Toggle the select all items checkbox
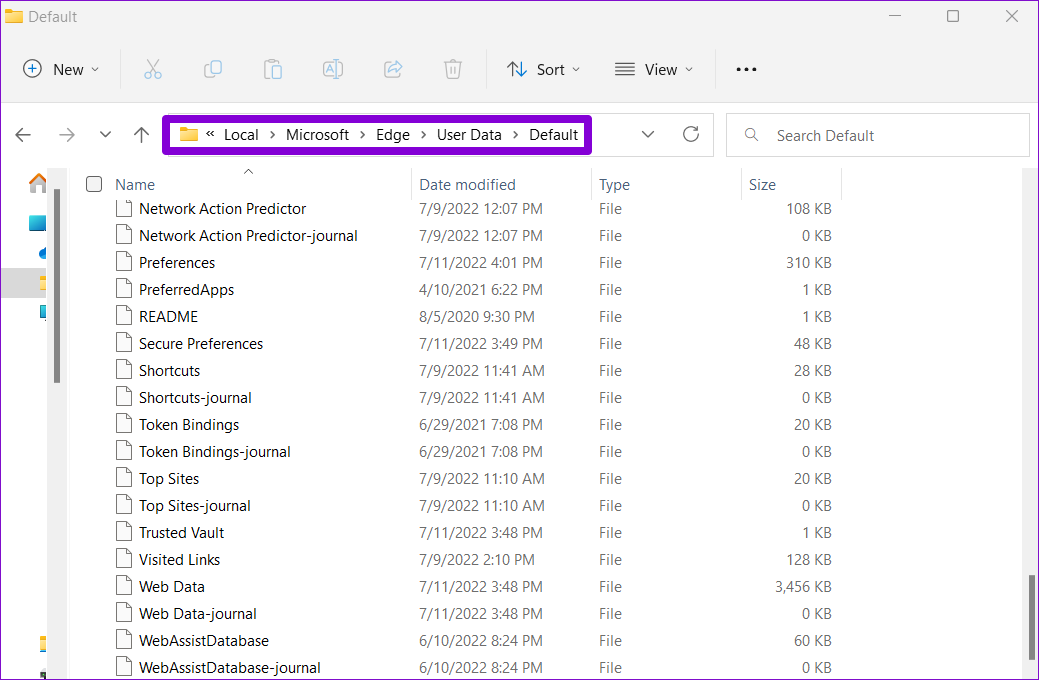Viewport: 1039px width, 680px height. (x=94, y=184)
